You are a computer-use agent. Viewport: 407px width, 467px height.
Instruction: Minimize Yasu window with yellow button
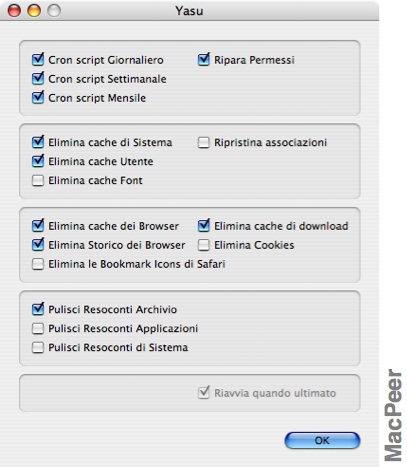click(x=34, y=10)
